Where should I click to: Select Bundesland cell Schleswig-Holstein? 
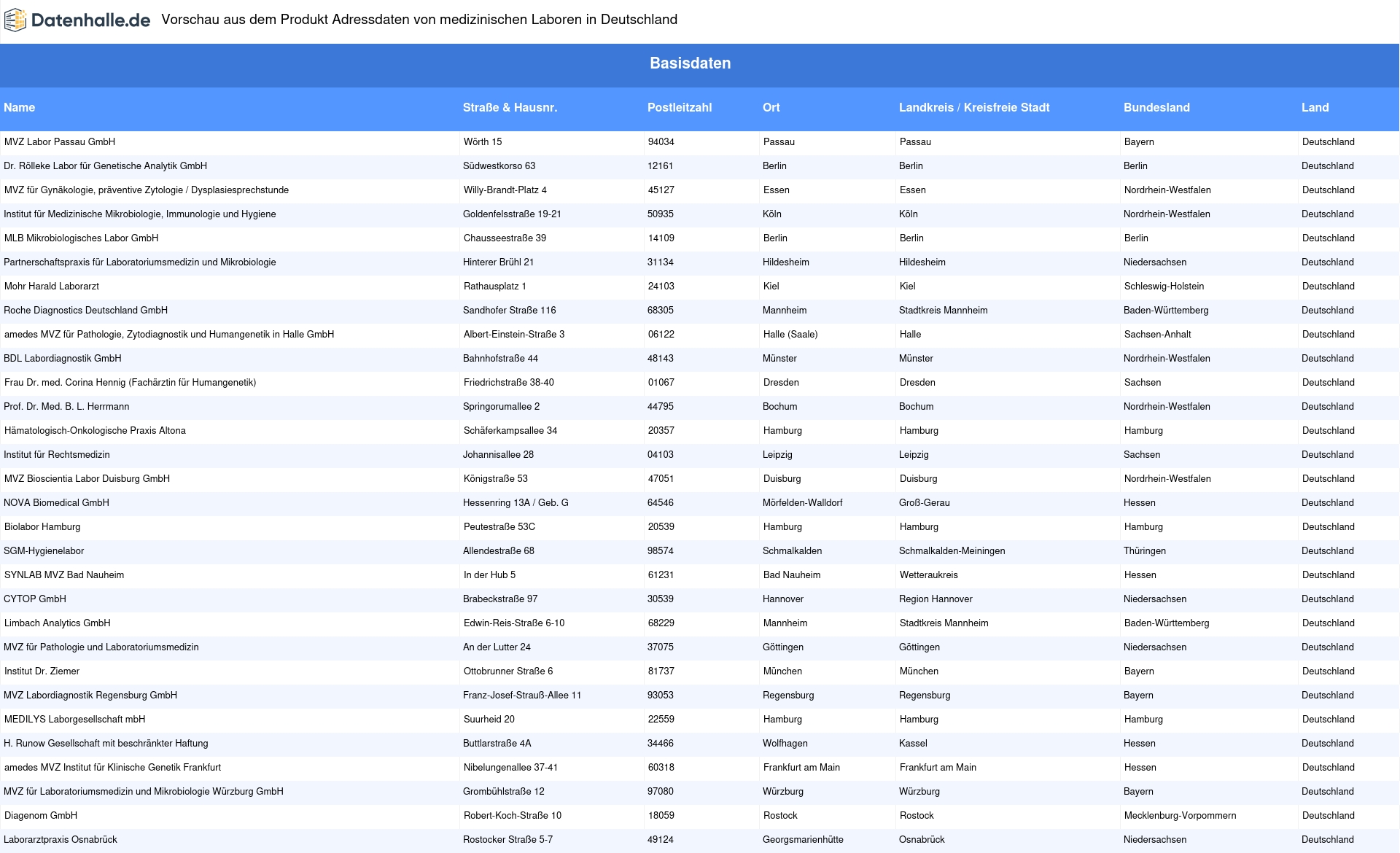pos(1164,287)
